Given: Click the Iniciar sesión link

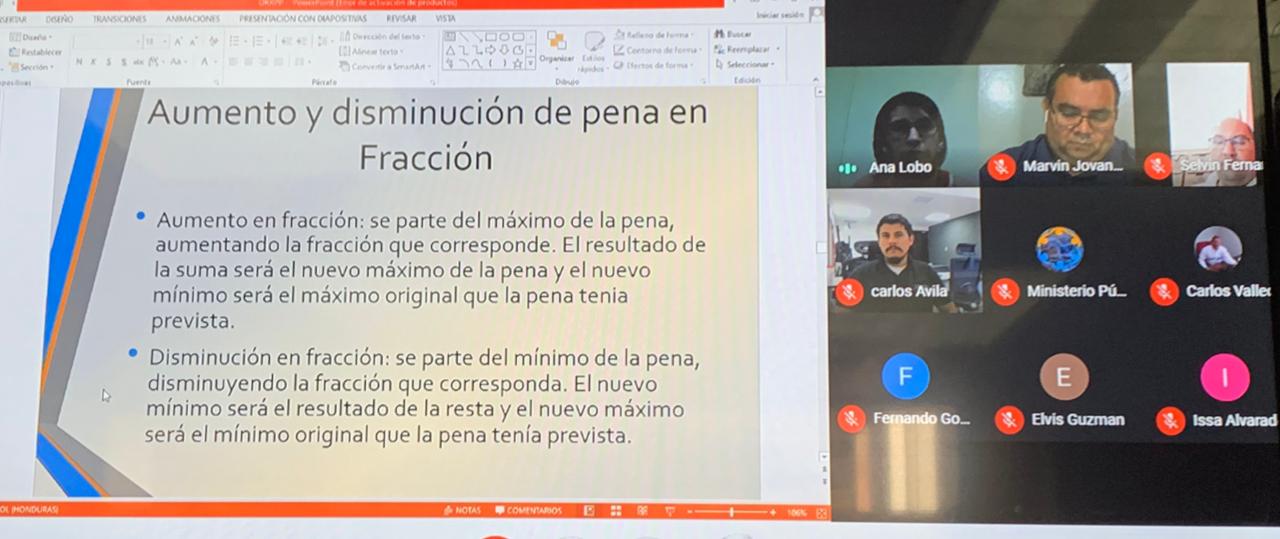Looking at the screenshot, I should tap(780, 15).
